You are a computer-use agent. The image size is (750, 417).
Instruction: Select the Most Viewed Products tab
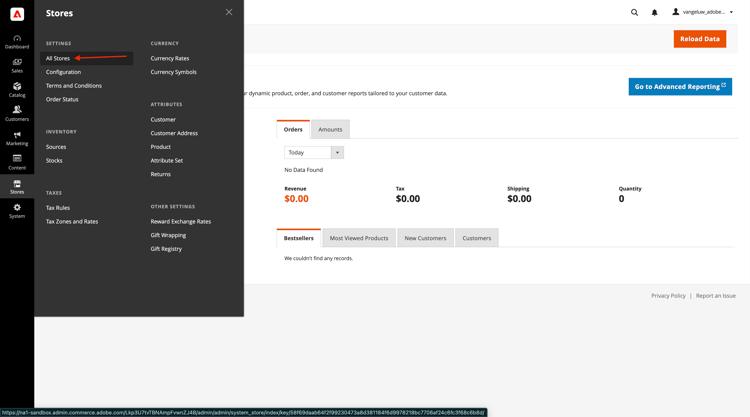pyautogui.click(x=359, y=238)
